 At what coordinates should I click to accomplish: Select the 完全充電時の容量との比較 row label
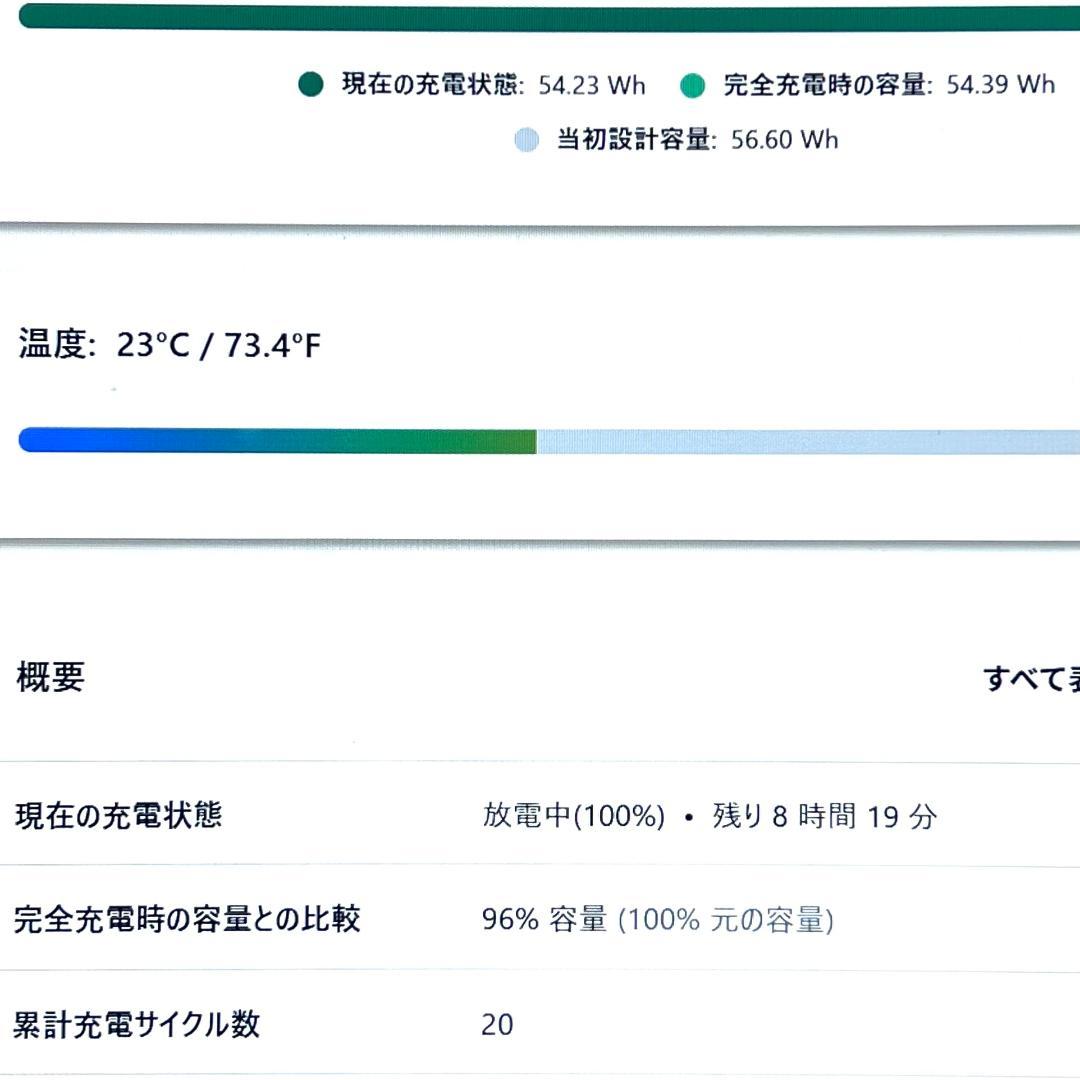pyautogui.click(x=187, y=919)
